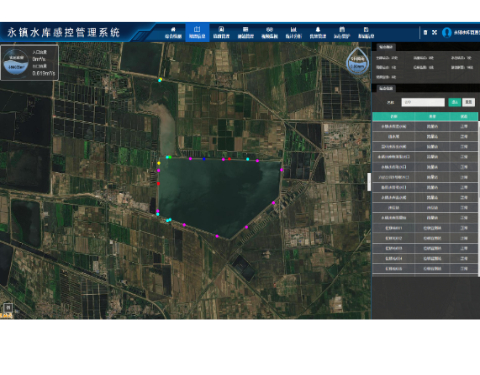480x375 pixels.
Task: Collapse the right panel with edge handle
Action: click(x=369, y=182)
